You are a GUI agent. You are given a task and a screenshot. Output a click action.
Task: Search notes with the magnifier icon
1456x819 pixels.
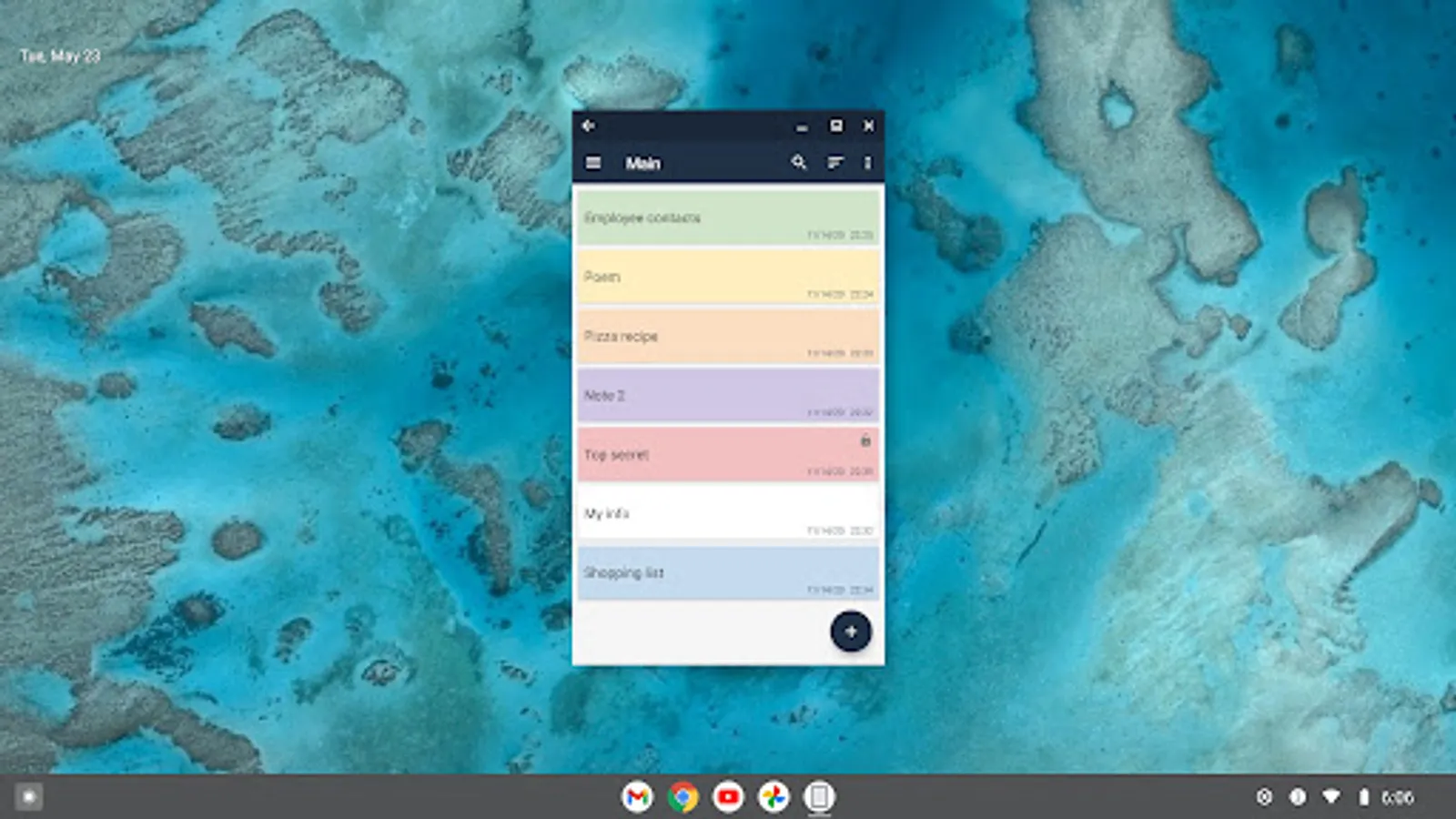[799, 162]
